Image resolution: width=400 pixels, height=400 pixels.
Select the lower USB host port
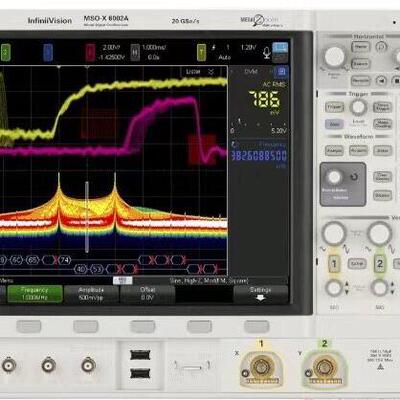pos(140,373)
